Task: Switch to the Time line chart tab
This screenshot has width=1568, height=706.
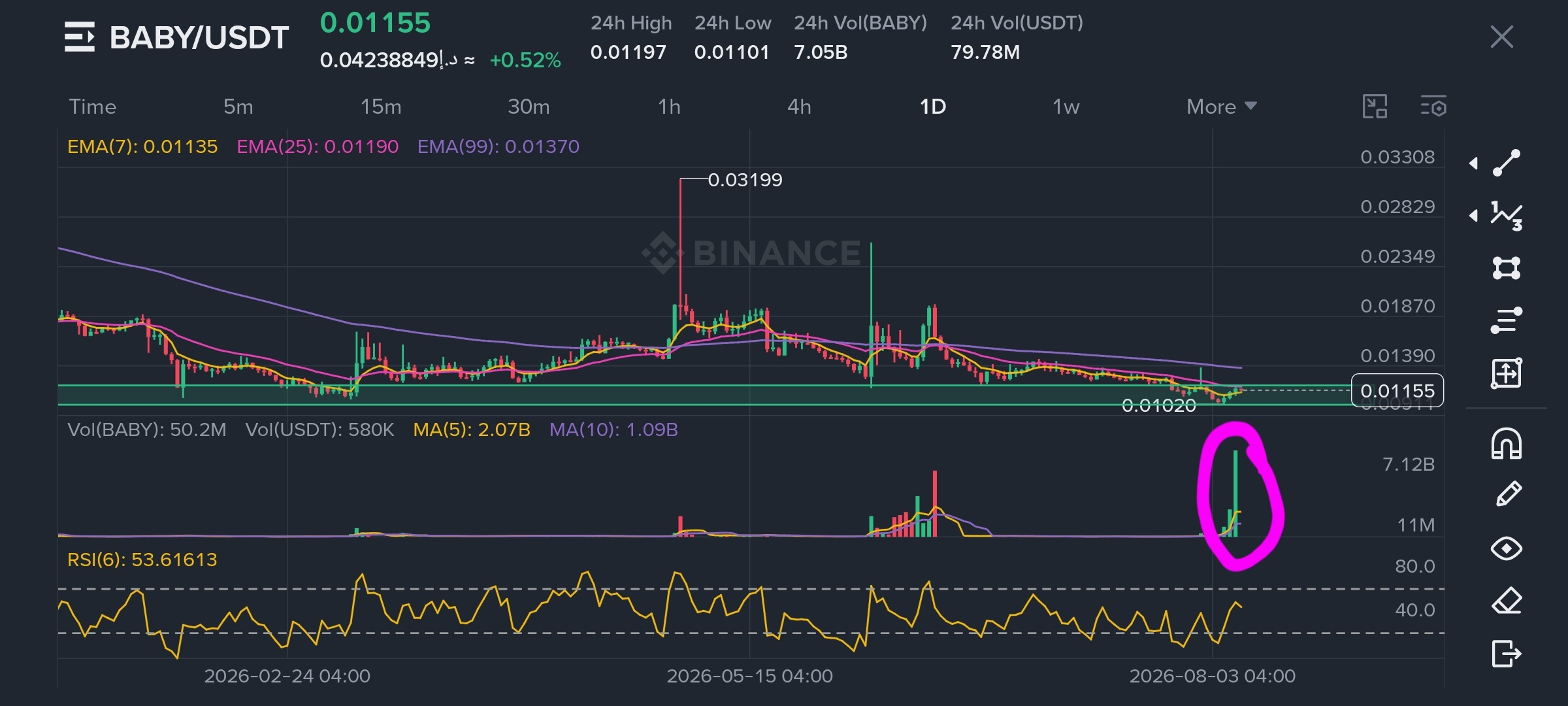Action: 92,107
